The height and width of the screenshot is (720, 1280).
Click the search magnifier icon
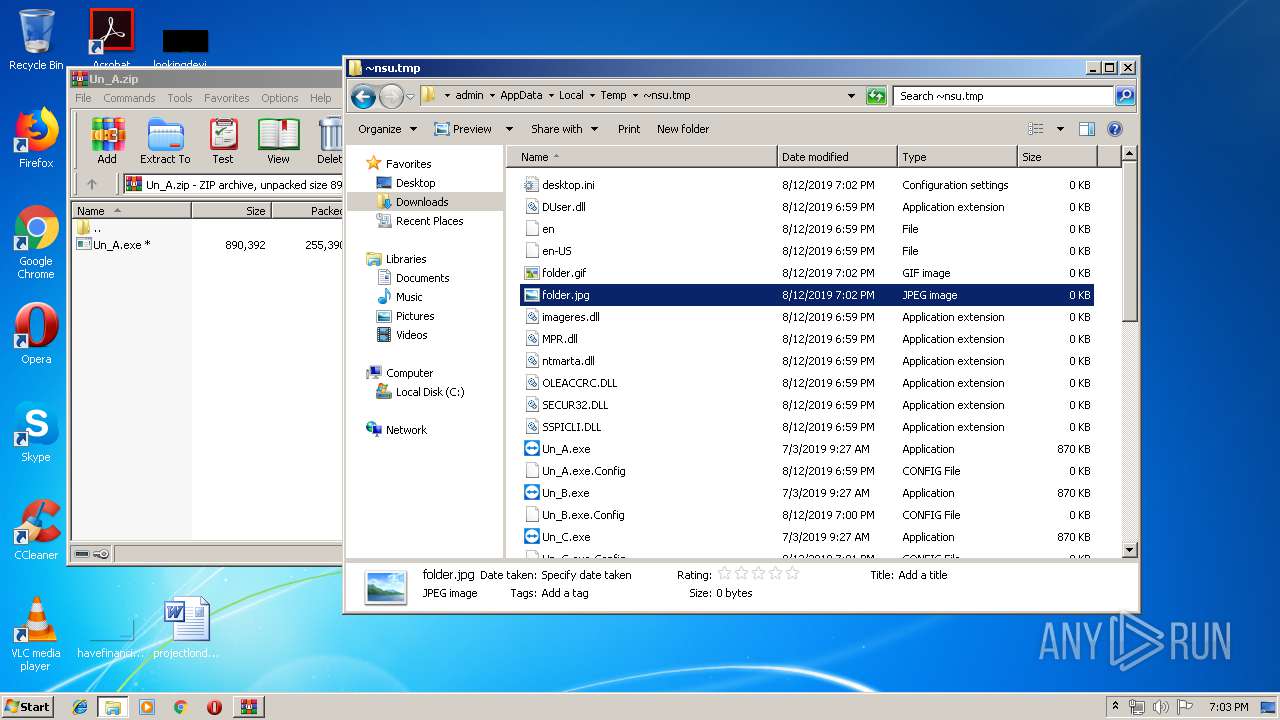(1125, 96)
